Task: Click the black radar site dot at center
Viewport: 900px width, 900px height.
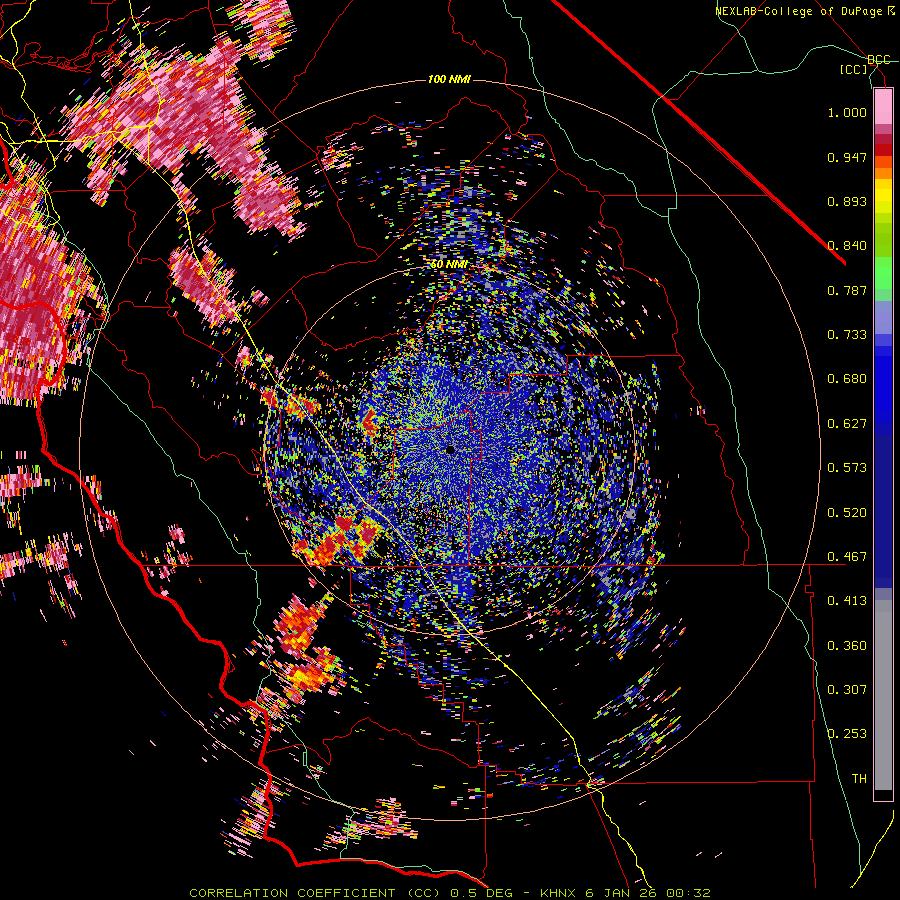Action: [451, 450]
